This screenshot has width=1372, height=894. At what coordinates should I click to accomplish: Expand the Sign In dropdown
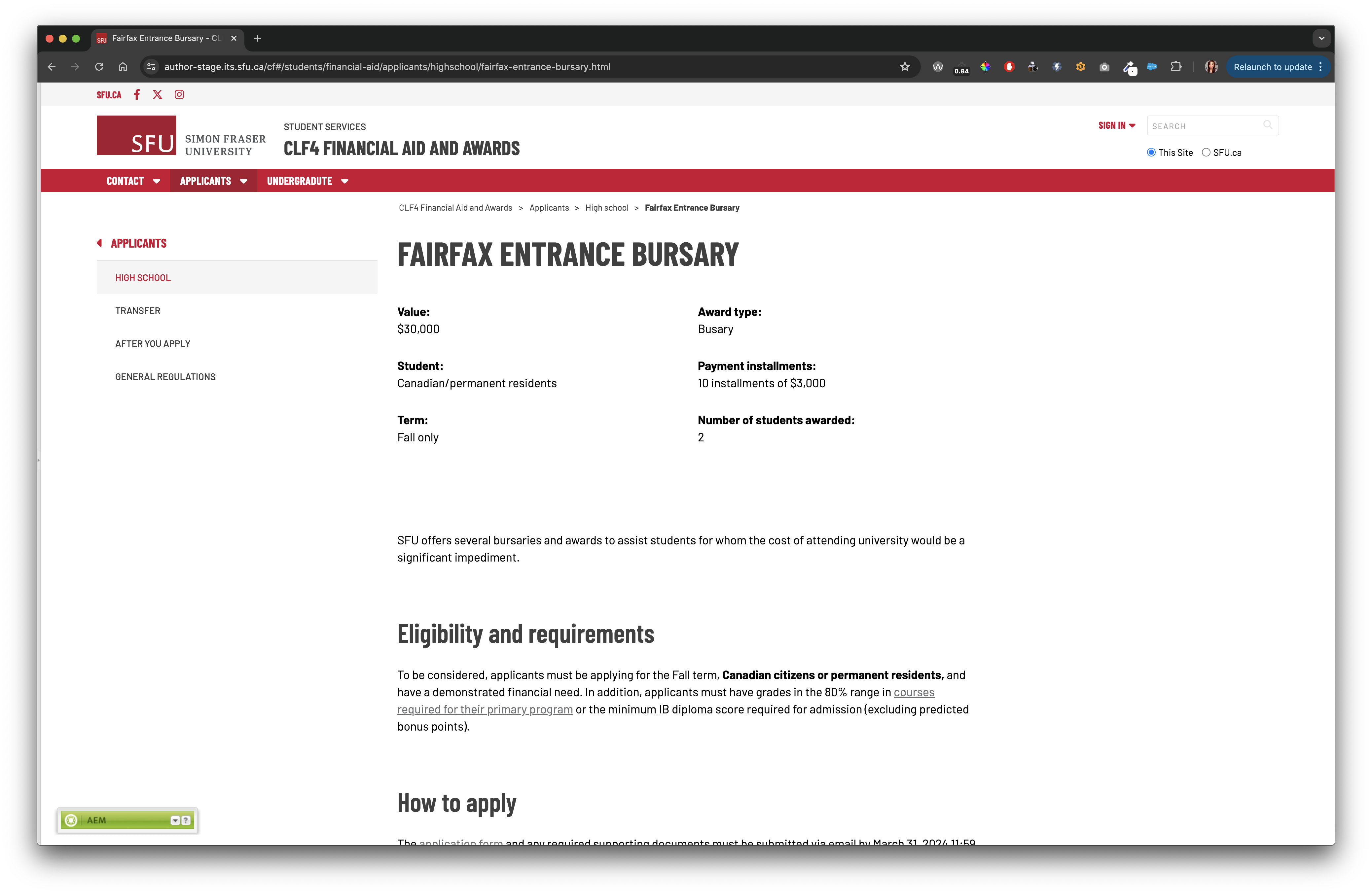coord(1117,125)
